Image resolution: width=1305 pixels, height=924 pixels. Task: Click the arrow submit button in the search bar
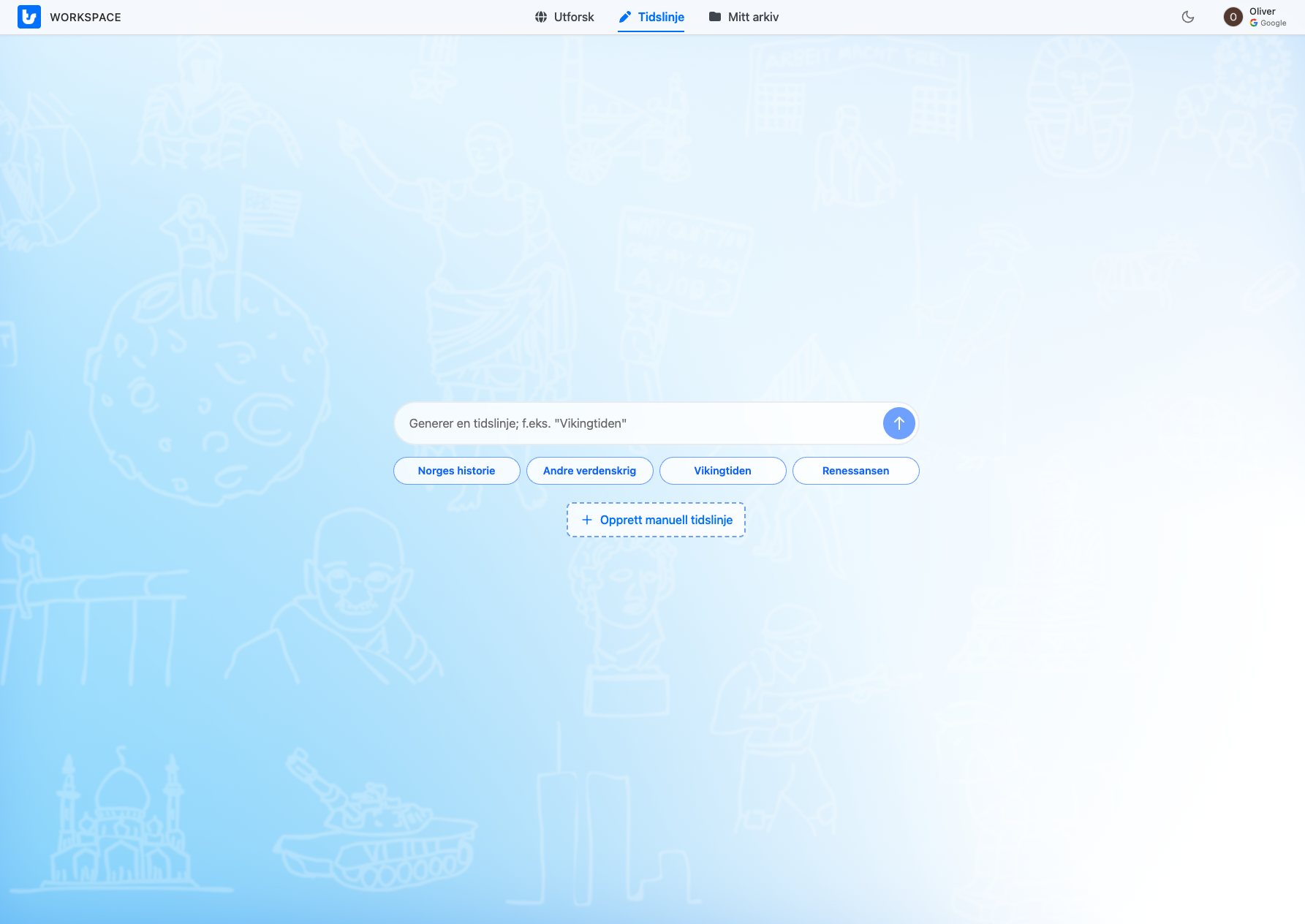pos(899,423)
